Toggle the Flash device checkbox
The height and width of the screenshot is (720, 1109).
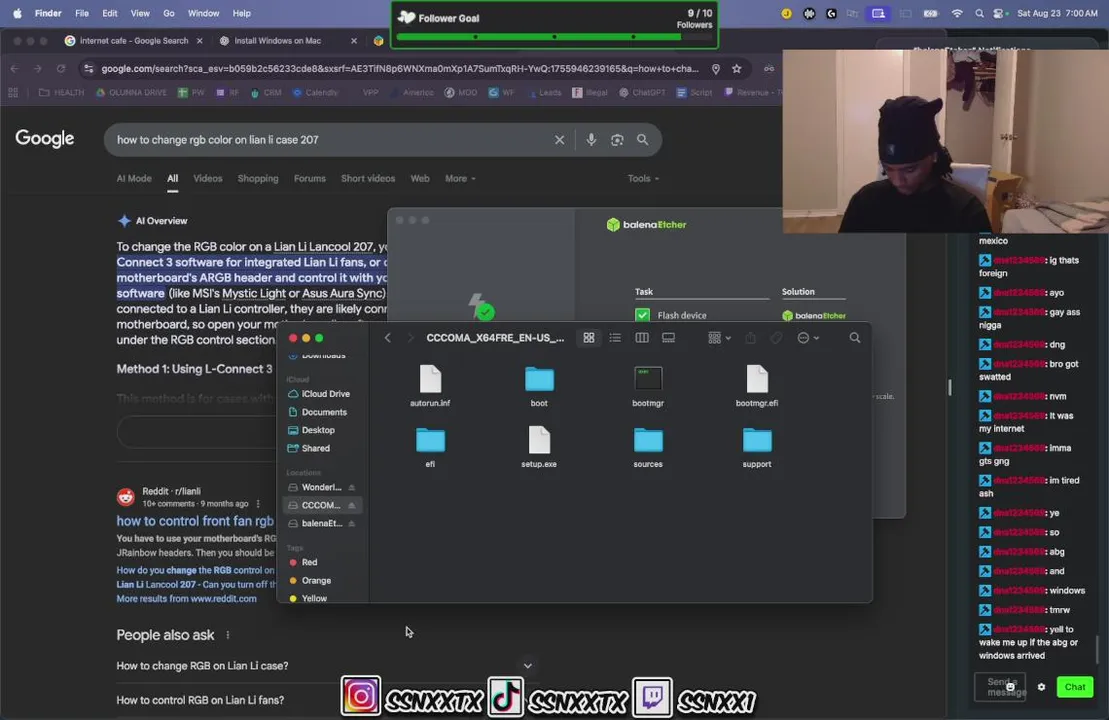tap(642, 315)
